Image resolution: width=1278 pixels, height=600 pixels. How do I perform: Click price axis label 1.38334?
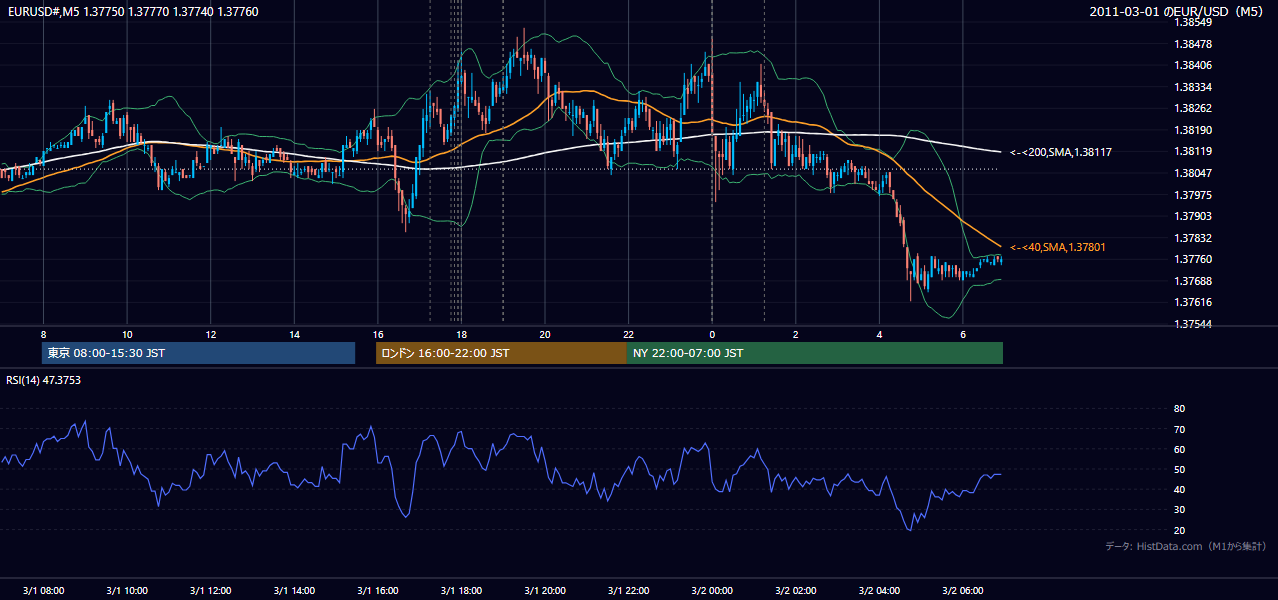(x=1194, y=87)
